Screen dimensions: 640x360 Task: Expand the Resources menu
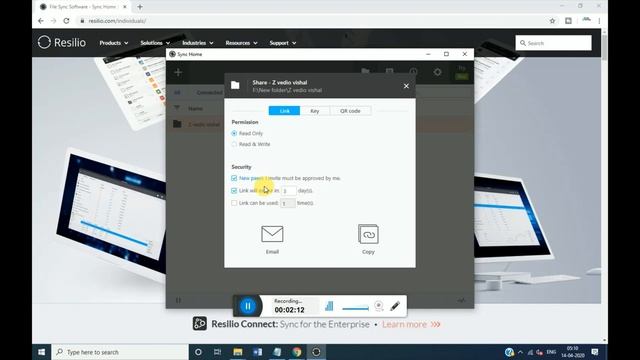(241, 43)
